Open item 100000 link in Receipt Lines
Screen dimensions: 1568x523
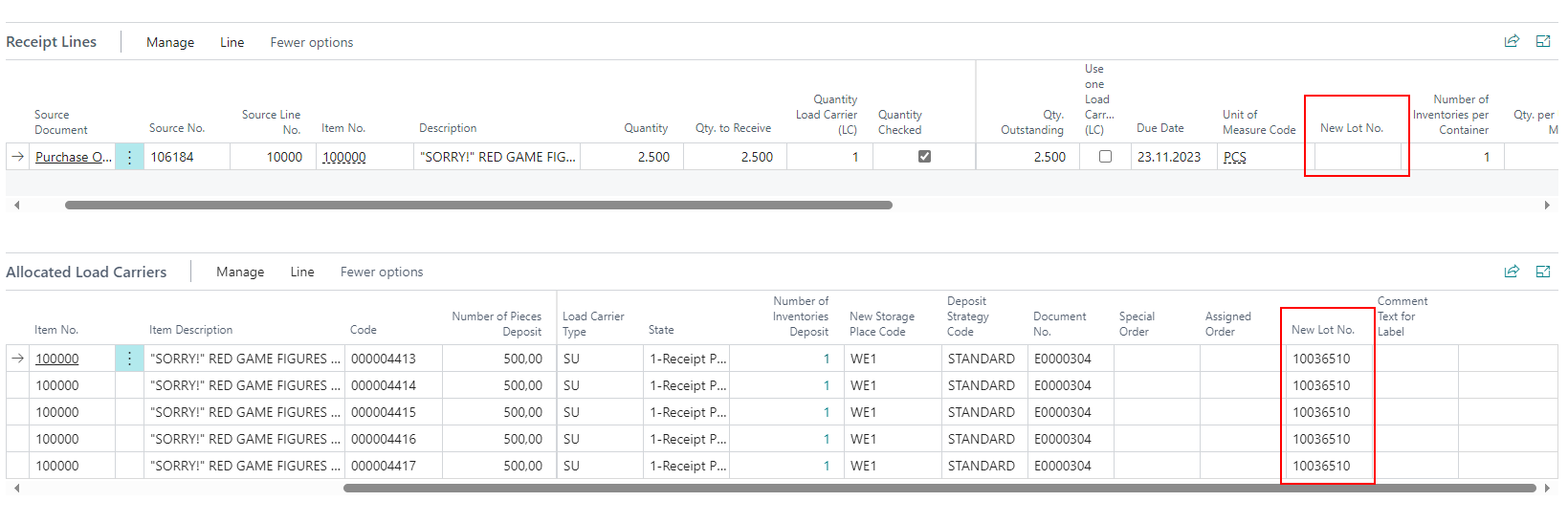click(344, 157)
